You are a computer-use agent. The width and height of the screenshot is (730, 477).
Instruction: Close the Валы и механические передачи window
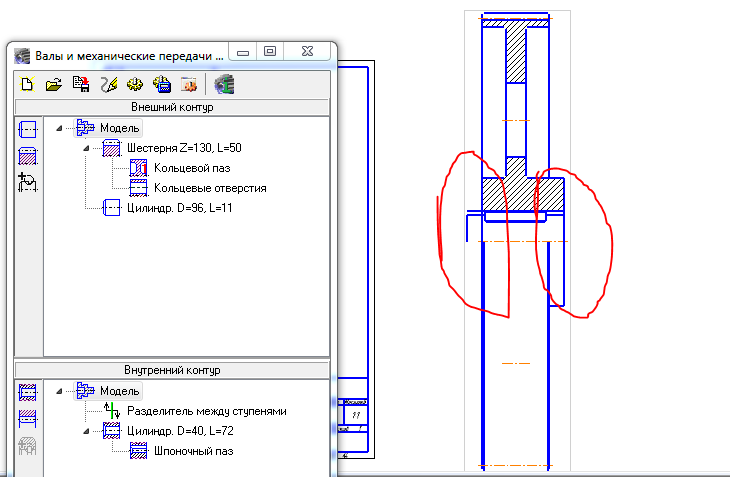(x=307, y=52)
